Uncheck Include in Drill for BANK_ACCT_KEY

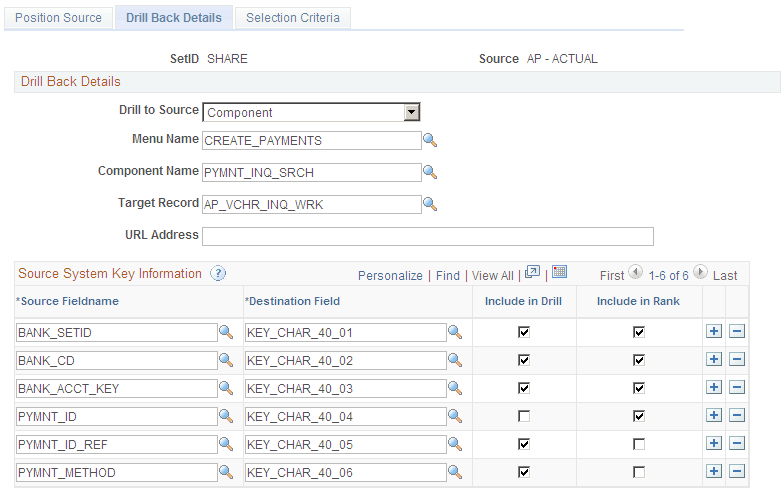click(524, 388)
